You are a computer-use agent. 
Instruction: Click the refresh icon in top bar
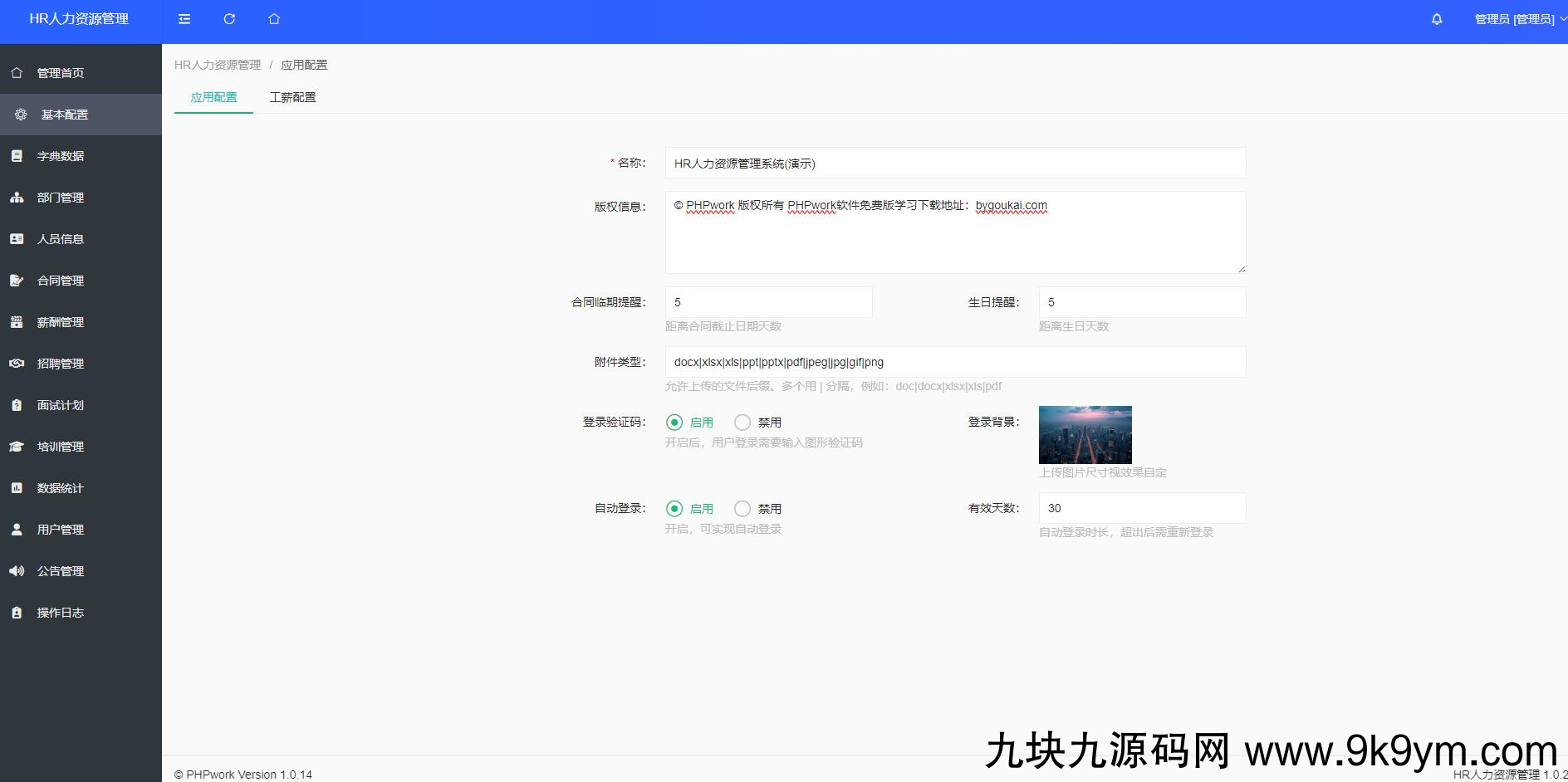tap(229, 19)
